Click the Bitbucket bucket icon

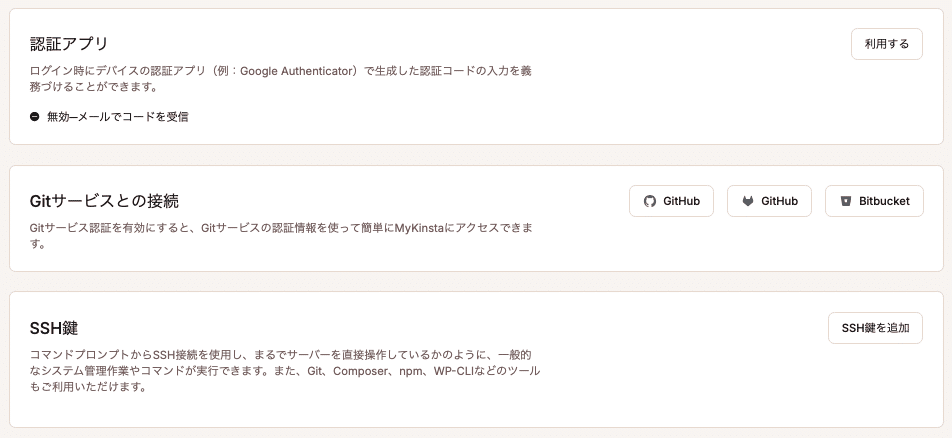coord(845,201)
